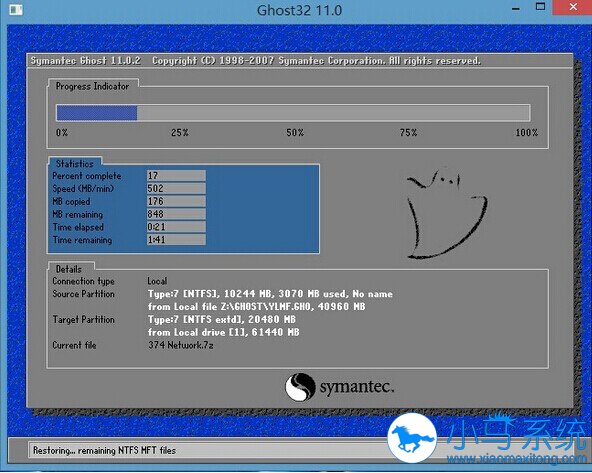The height and width of the screenshot is (473, 592).
Task: Click the Connection type label
Action: pyautogui.click(x=83, y=281)
